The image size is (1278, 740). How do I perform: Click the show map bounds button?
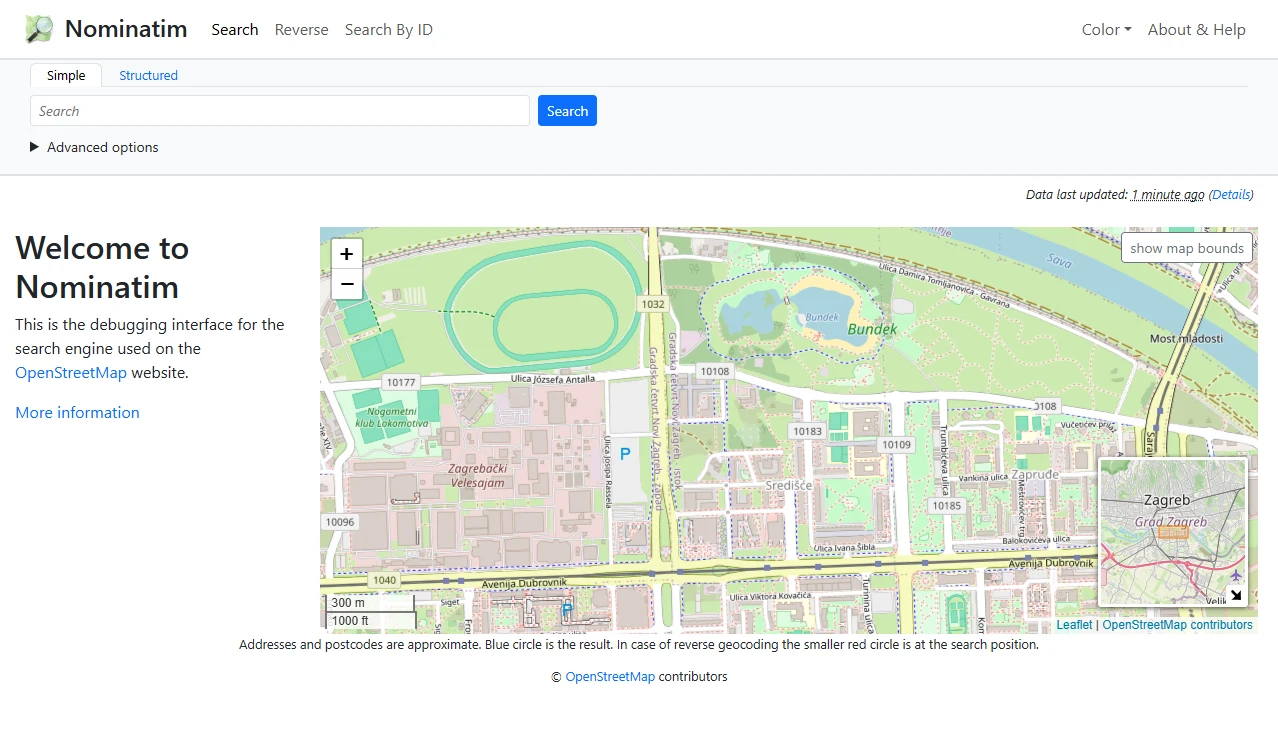1187,248
